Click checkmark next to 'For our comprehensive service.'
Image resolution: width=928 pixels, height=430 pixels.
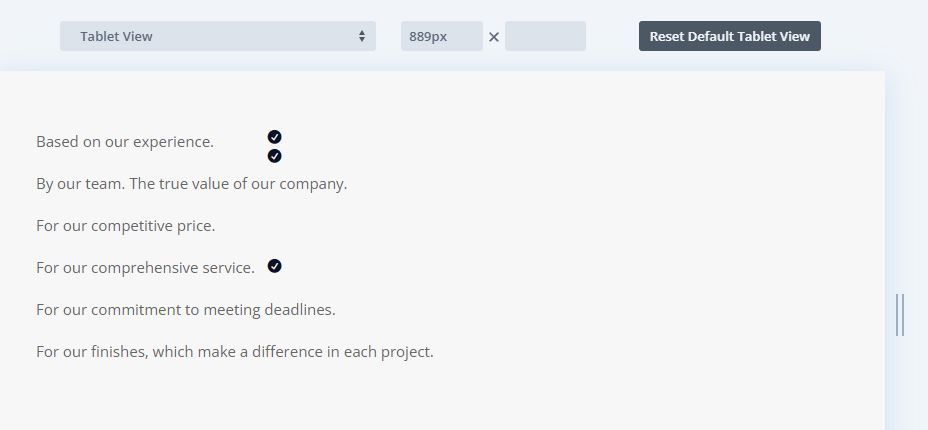tap(274, 266)
